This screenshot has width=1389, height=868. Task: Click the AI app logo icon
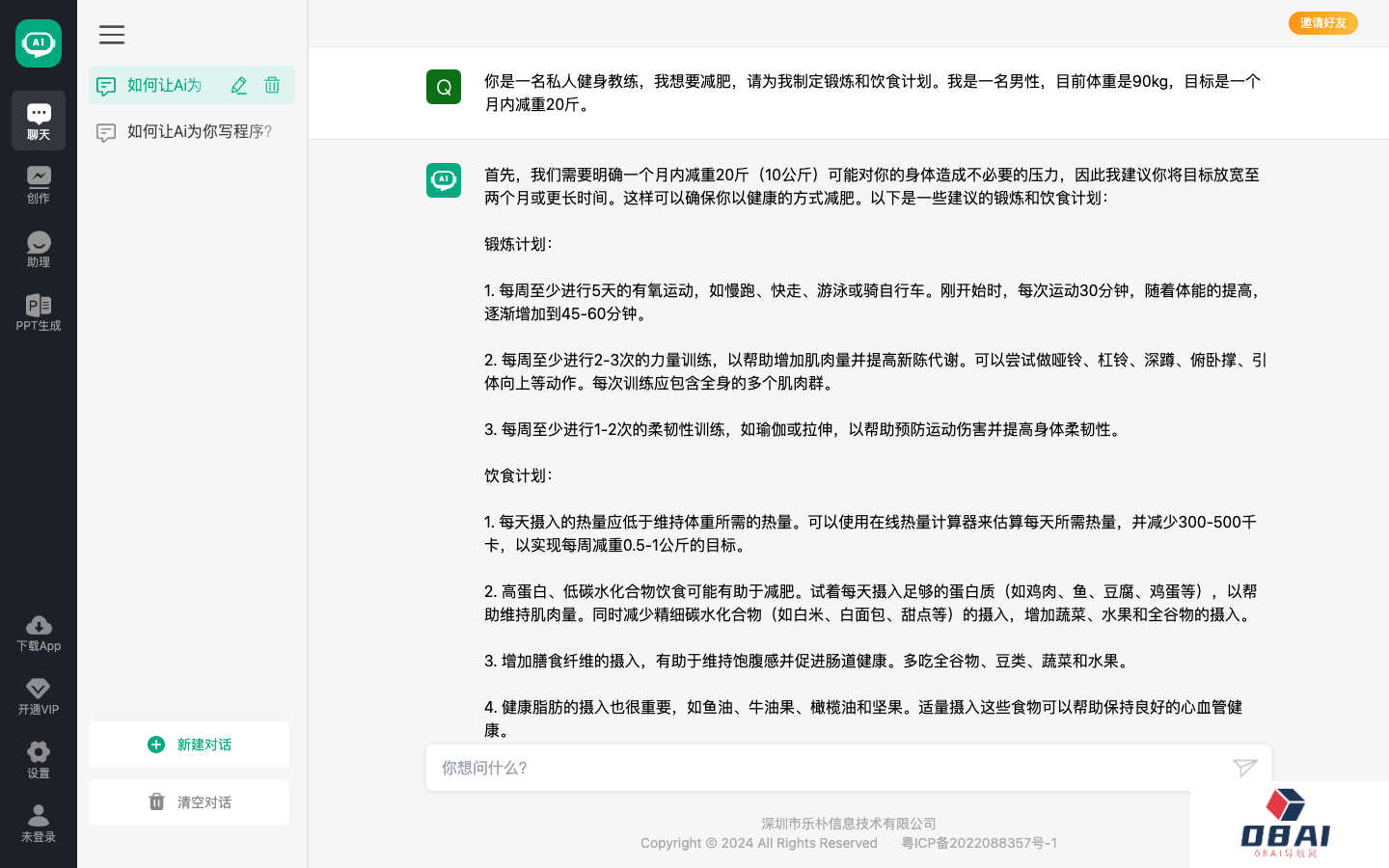click(x=39, y=43)
